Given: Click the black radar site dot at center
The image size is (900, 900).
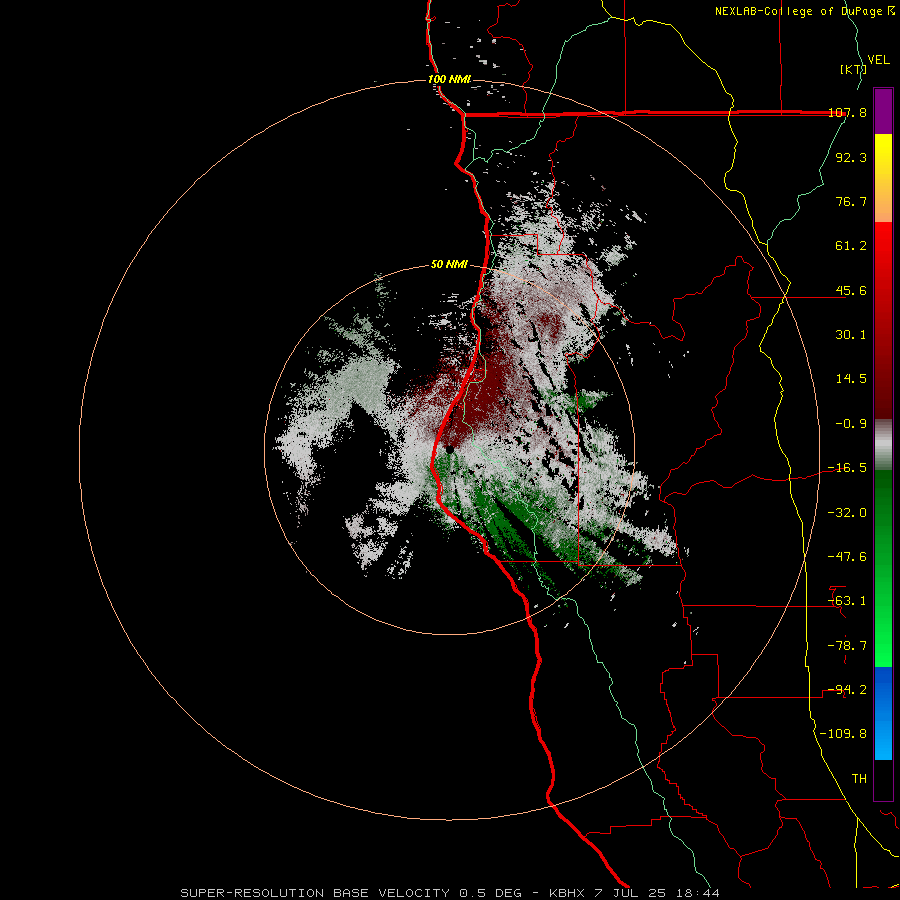Looking at the screenshot, I should point(450,450).
